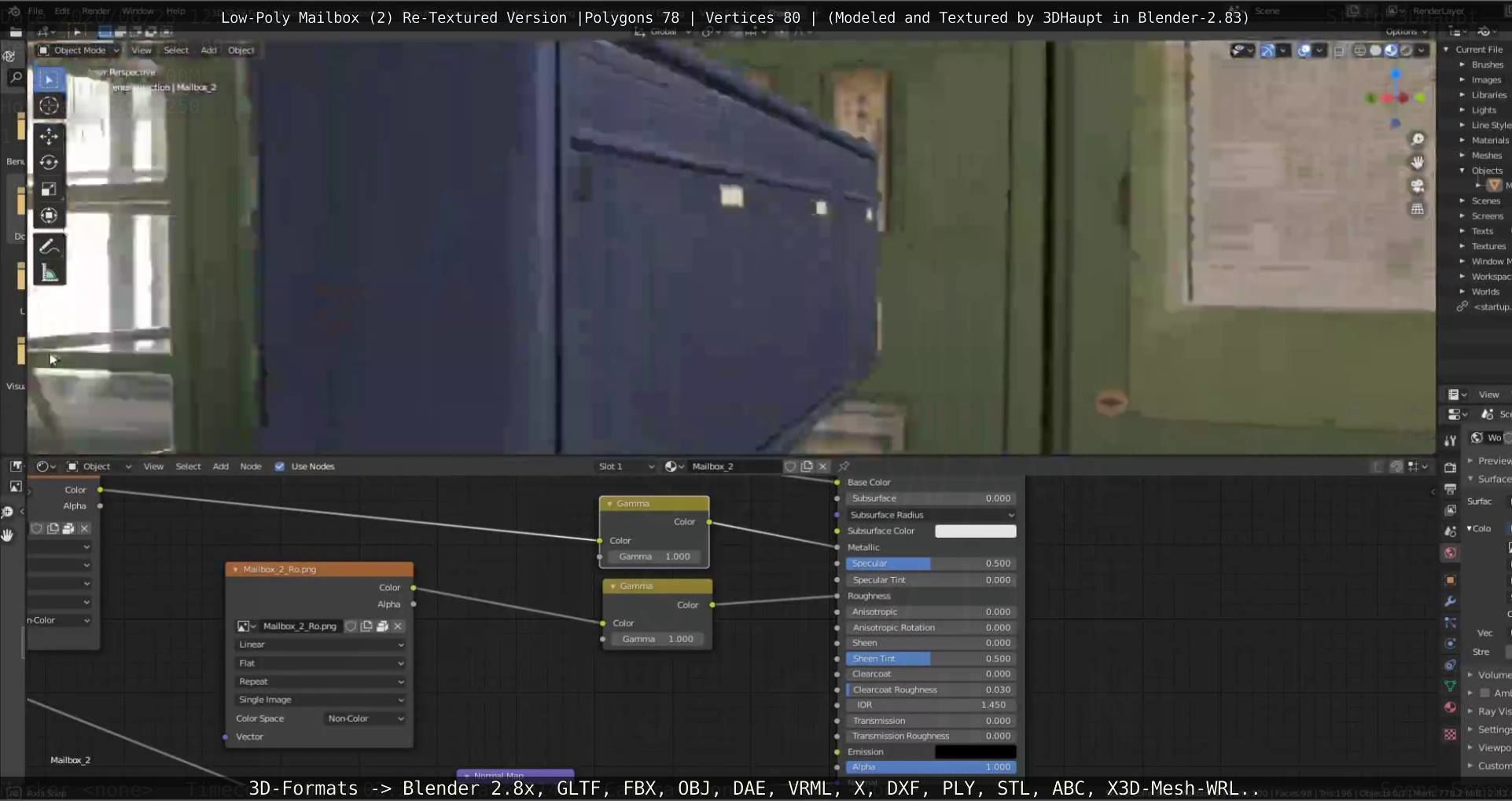Select the Move tool

[49, 136]
